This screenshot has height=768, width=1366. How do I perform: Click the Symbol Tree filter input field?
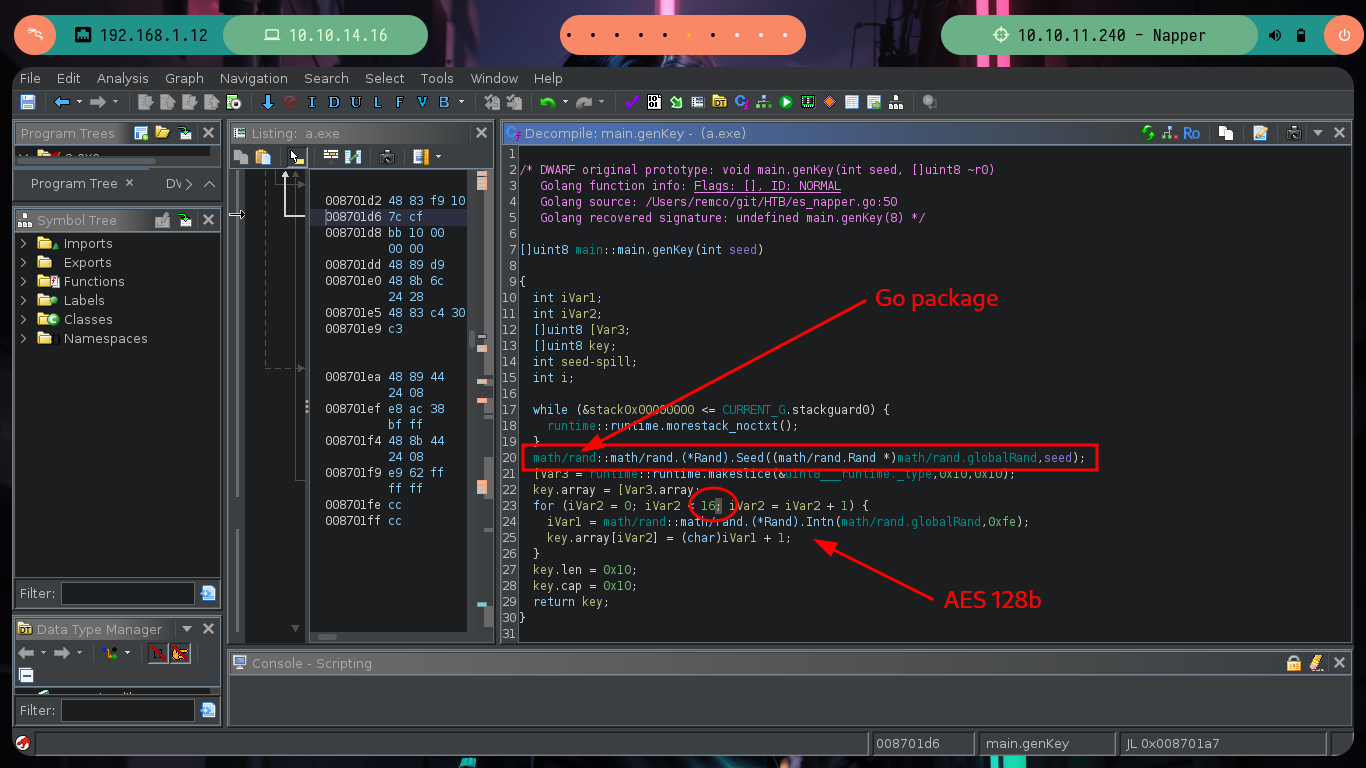coord(128,593)
